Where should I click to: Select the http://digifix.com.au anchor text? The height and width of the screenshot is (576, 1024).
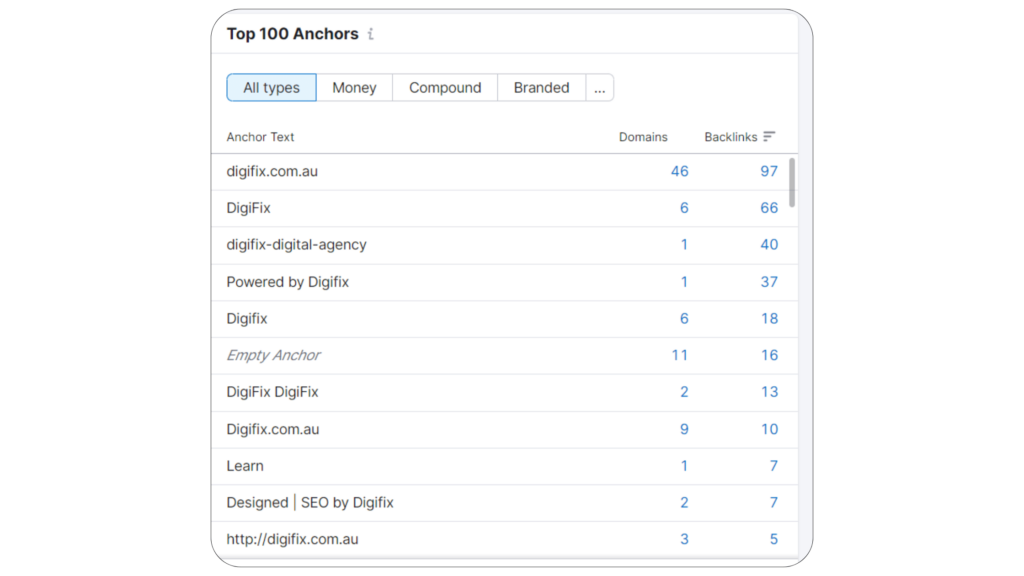292,539
